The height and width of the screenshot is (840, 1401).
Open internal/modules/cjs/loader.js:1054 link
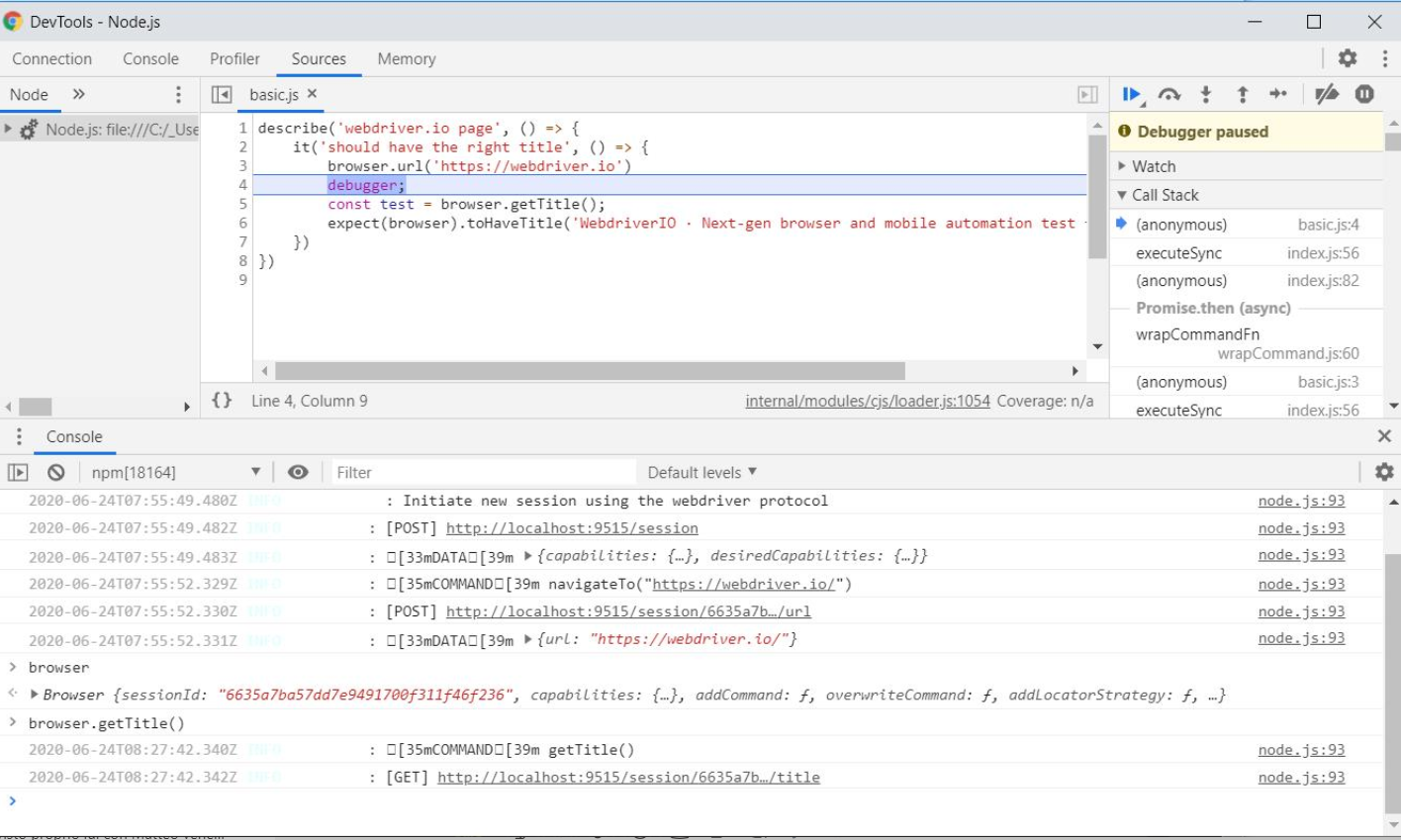[x=868, y=401]
